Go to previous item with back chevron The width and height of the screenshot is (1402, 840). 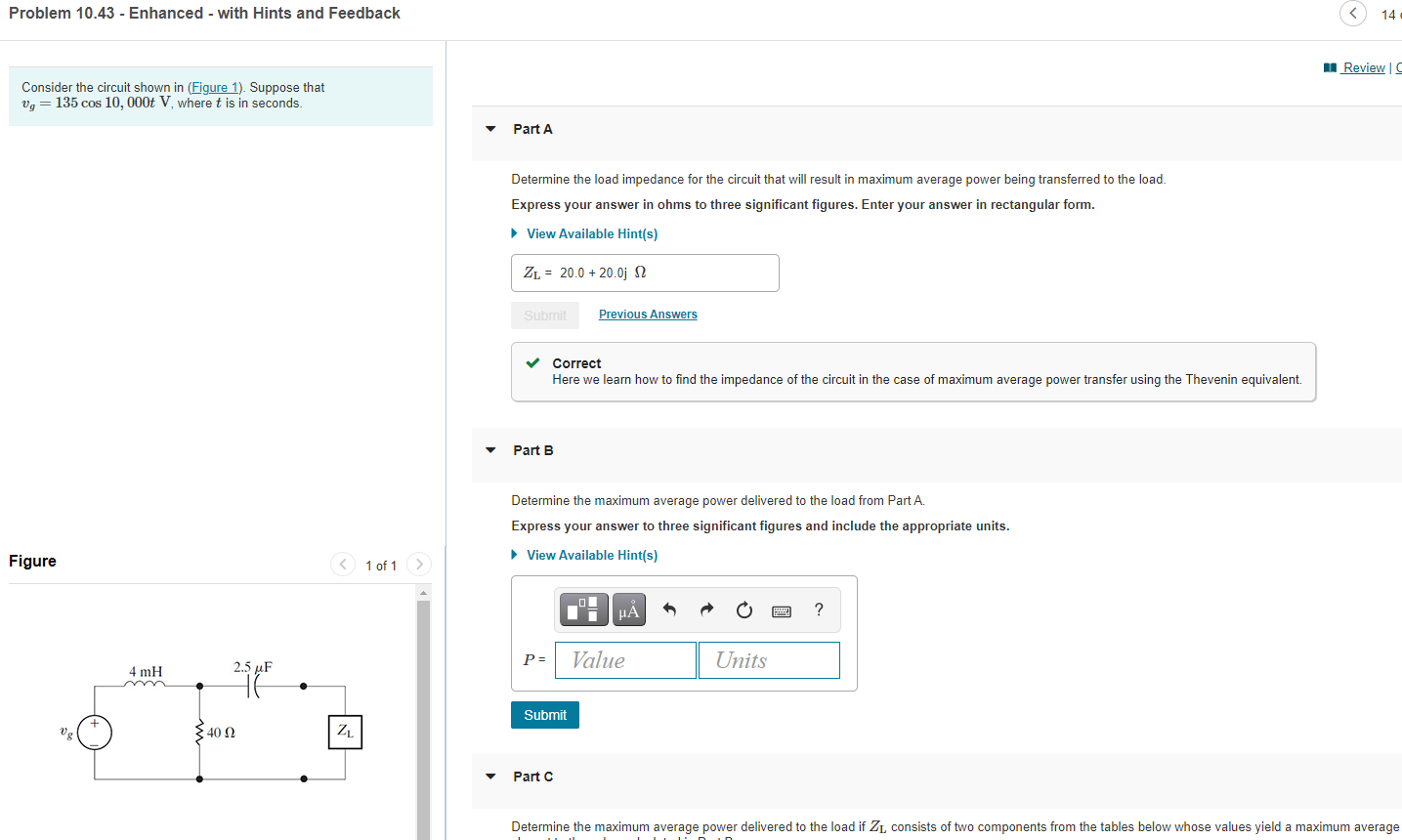pyautogui.click(x=1352, y=14)
